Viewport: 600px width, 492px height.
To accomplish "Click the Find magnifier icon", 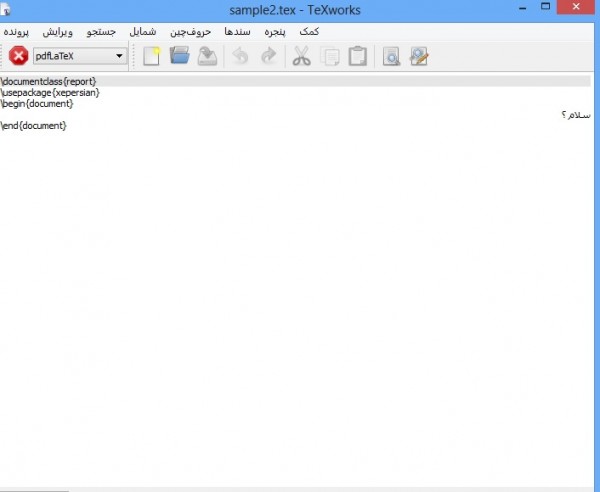I will (x=391, y=56).
